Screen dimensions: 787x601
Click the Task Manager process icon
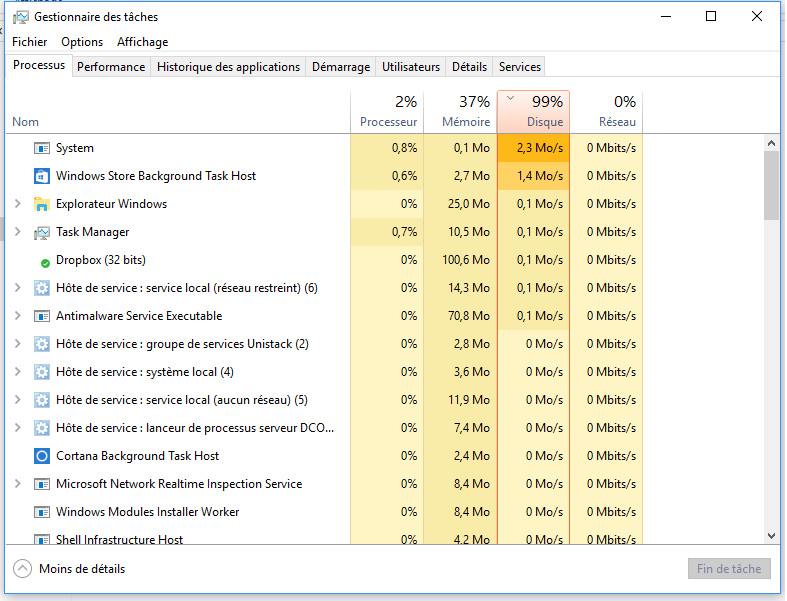pos(42,232)
